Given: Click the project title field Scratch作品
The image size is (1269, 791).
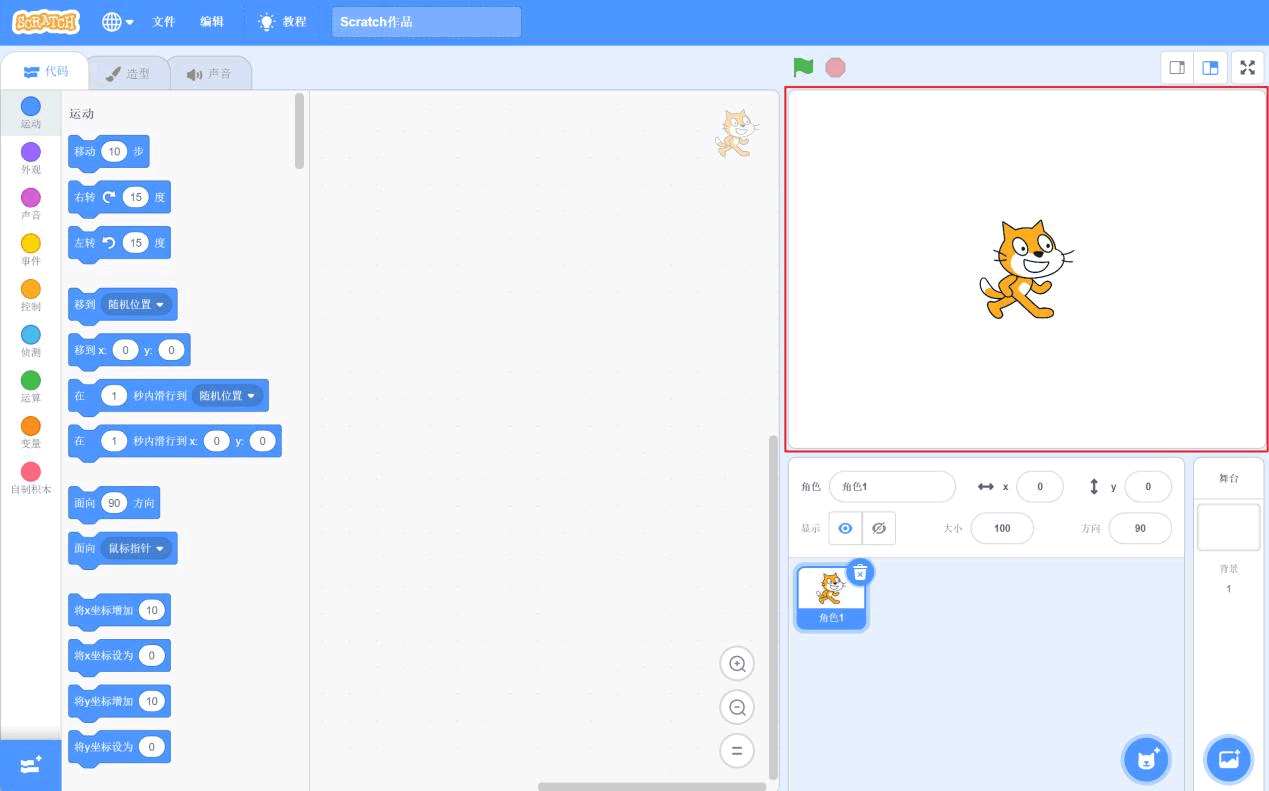Looking at the screenshot, I should (426, 22).
